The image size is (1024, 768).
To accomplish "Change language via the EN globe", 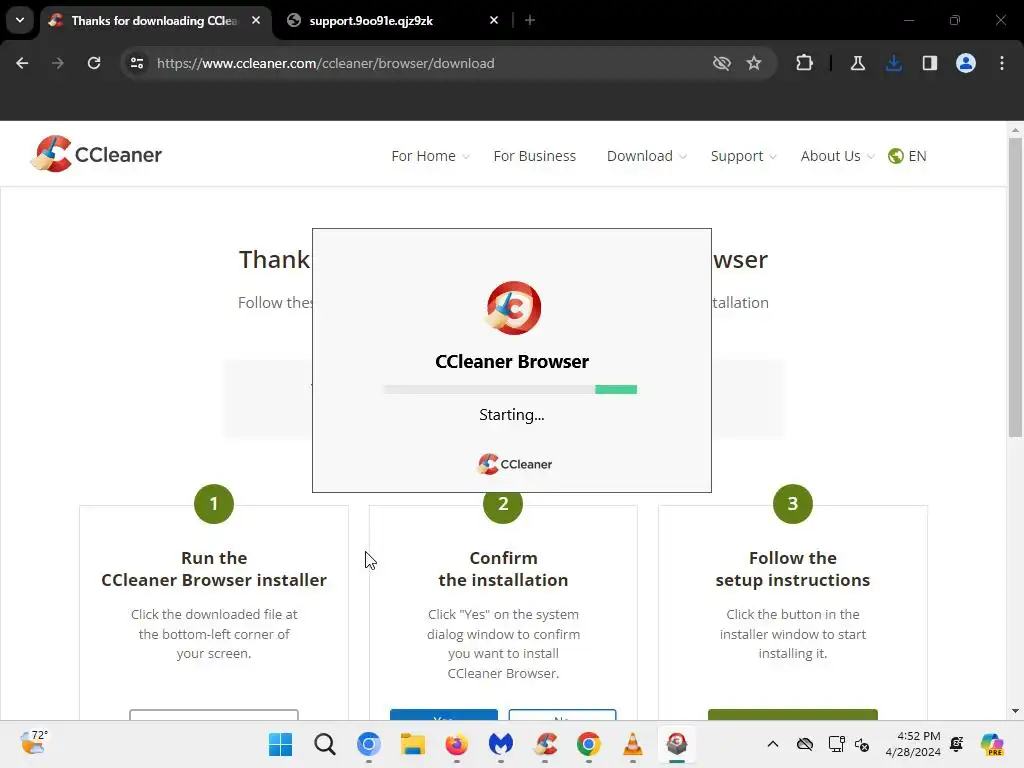I will click(907, 156).
